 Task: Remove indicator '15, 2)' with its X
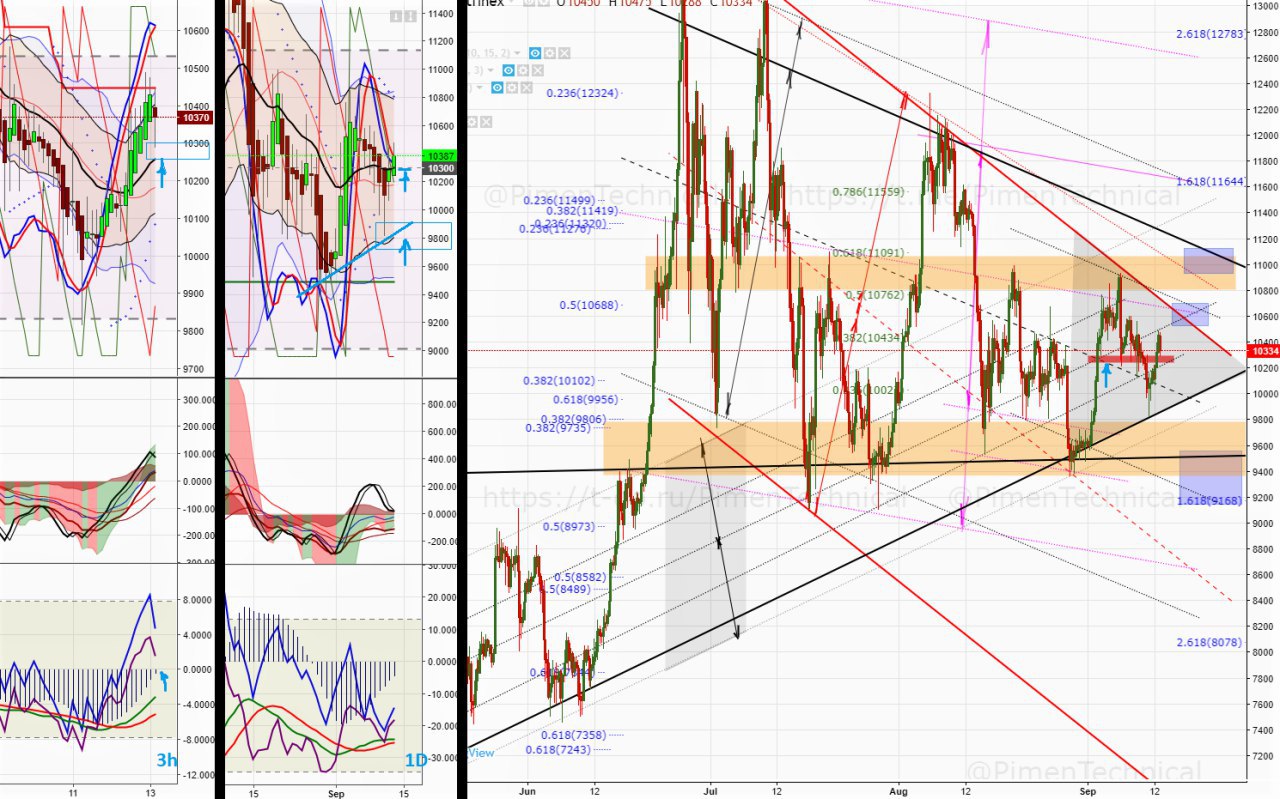[x=564, y=53]
